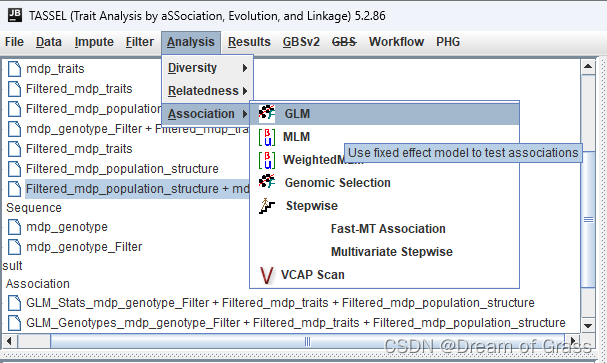Image resolution: width=607 pixels, height=363 pixels.
Task: Click the Analysis menu
Action: click(191, 42)
